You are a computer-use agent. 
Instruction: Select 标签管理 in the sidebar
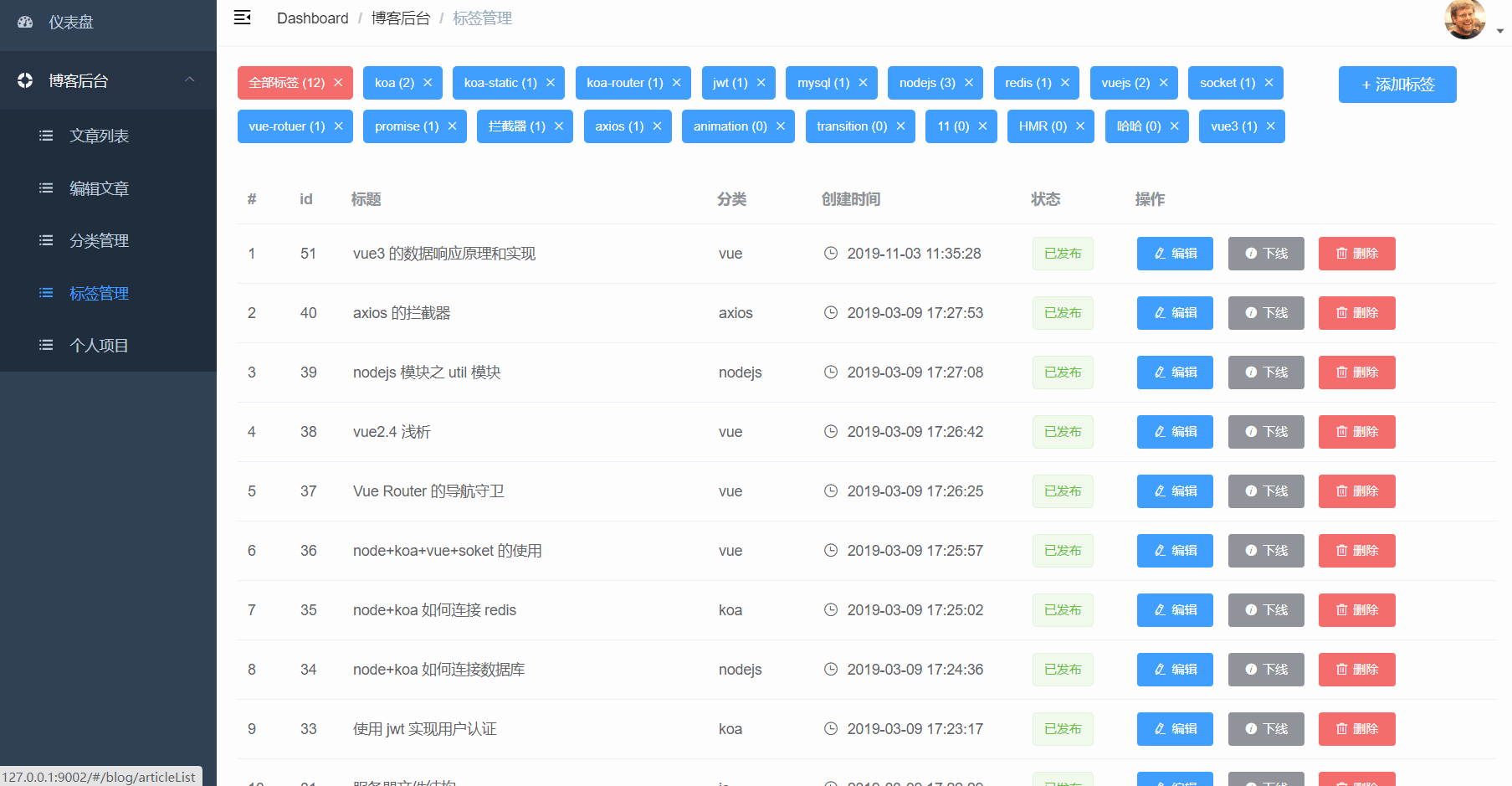point(108,293)
